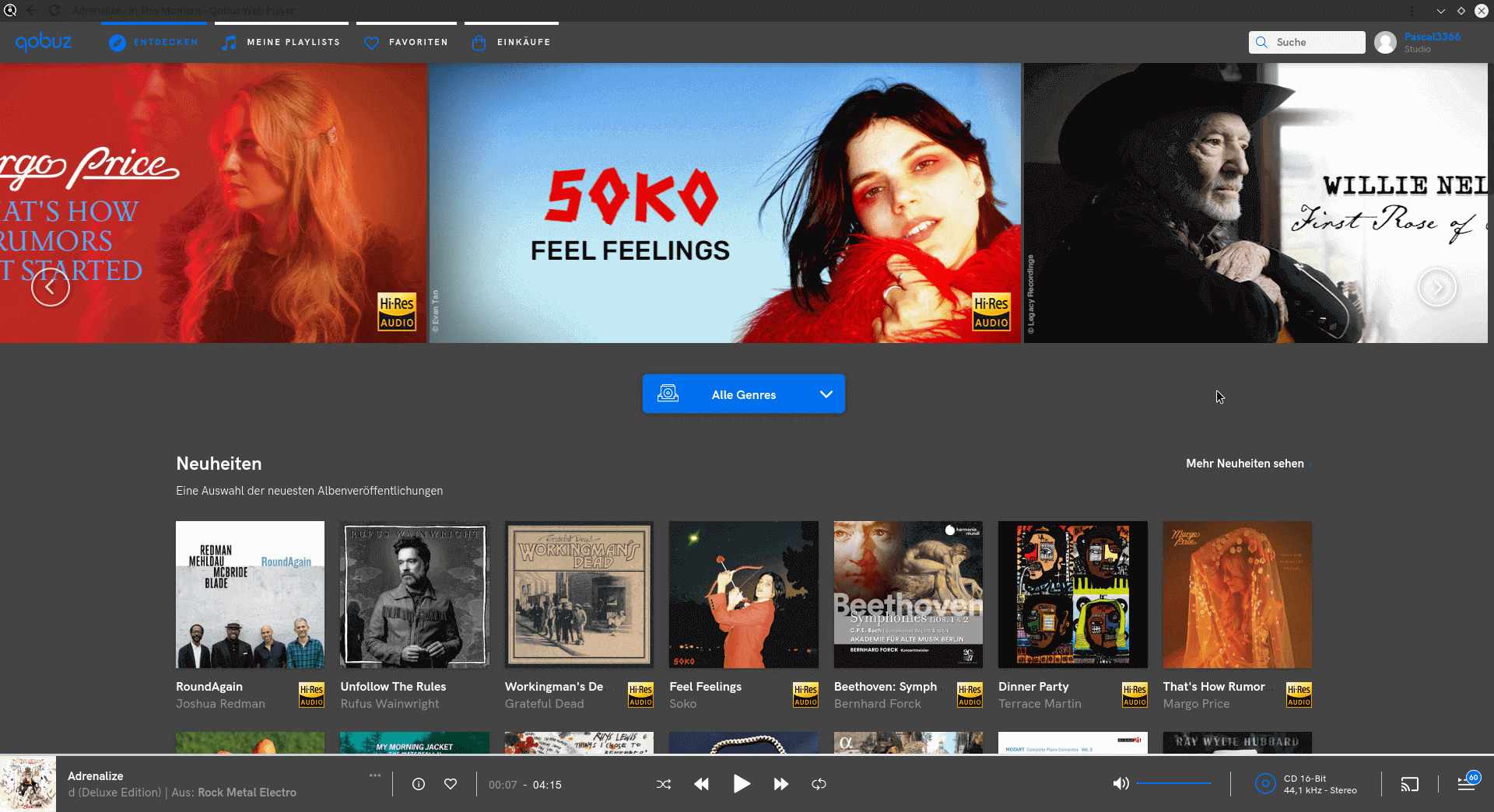The width and height of the screenshot is (1494, 812).
Task: Add current track to favorites heart
Action: pos(451,784)
